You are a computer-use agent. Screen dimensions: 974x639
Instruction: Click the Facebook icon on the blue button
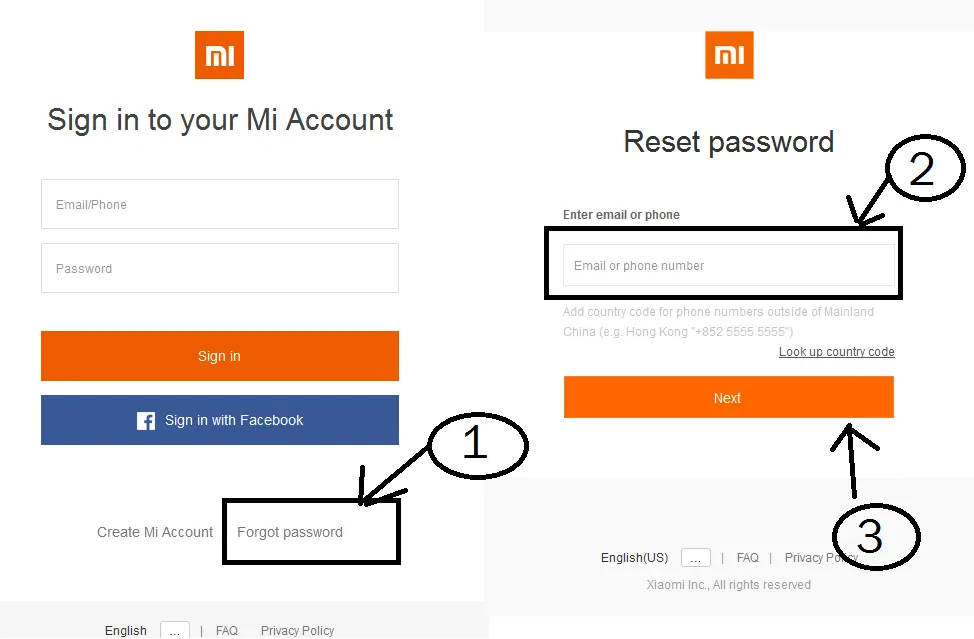click(146, 421)
